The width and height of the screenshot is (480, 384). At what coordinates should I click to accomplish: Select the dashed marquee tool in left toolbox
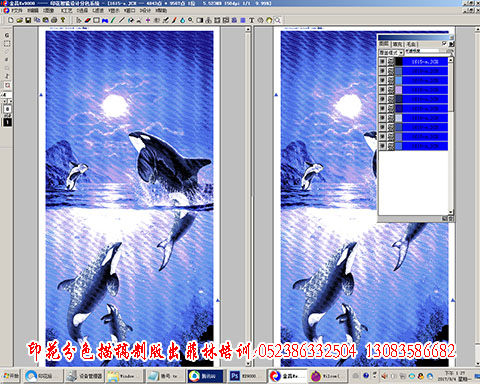click(x=7, y=44)
